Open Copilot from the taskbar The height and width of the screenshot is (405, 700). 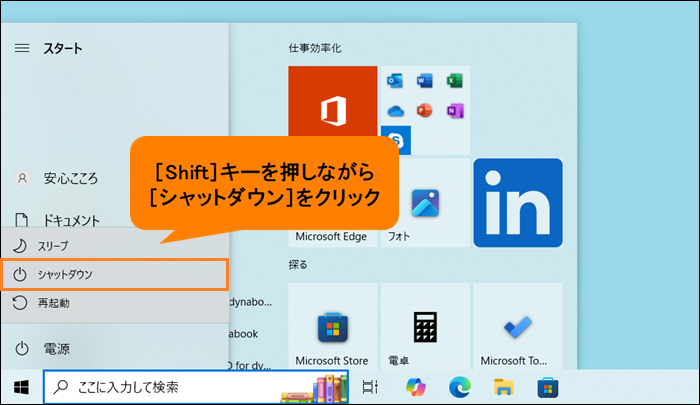[x=416, y=387]
